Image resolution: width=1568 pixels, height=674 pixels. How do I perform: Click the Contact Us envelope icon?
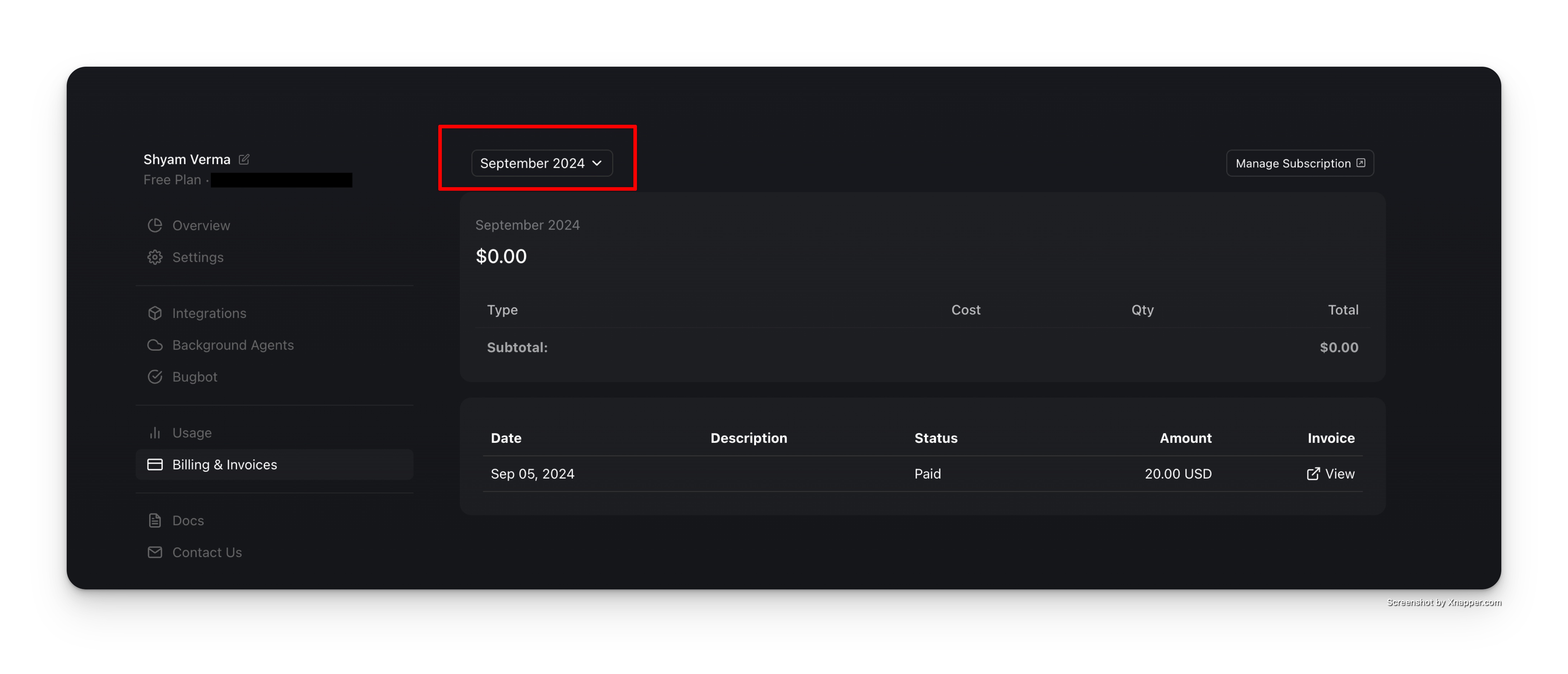155,552
